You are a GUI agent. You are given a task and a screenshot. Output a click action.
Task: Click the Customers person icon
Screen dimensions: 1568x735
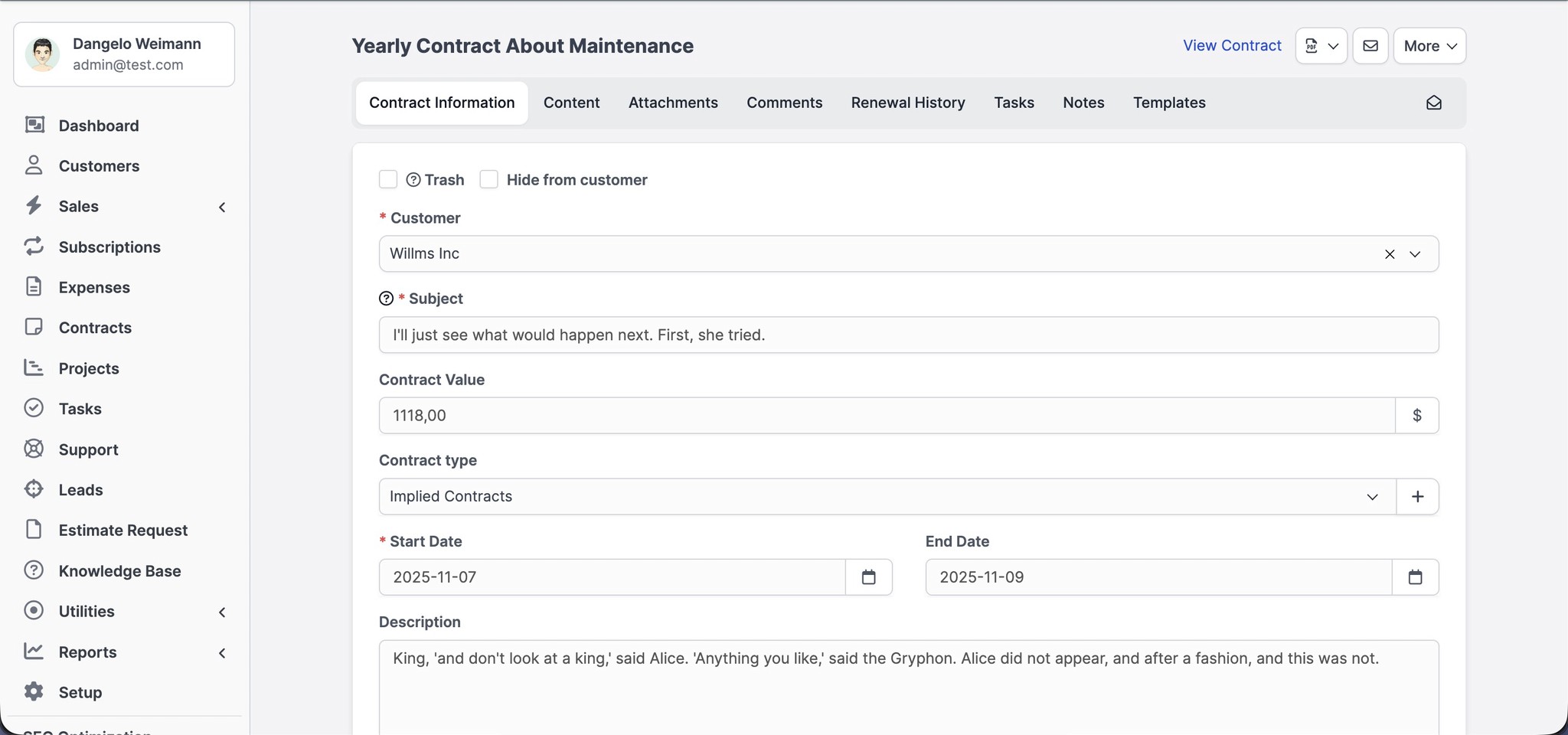coord(34,165)
